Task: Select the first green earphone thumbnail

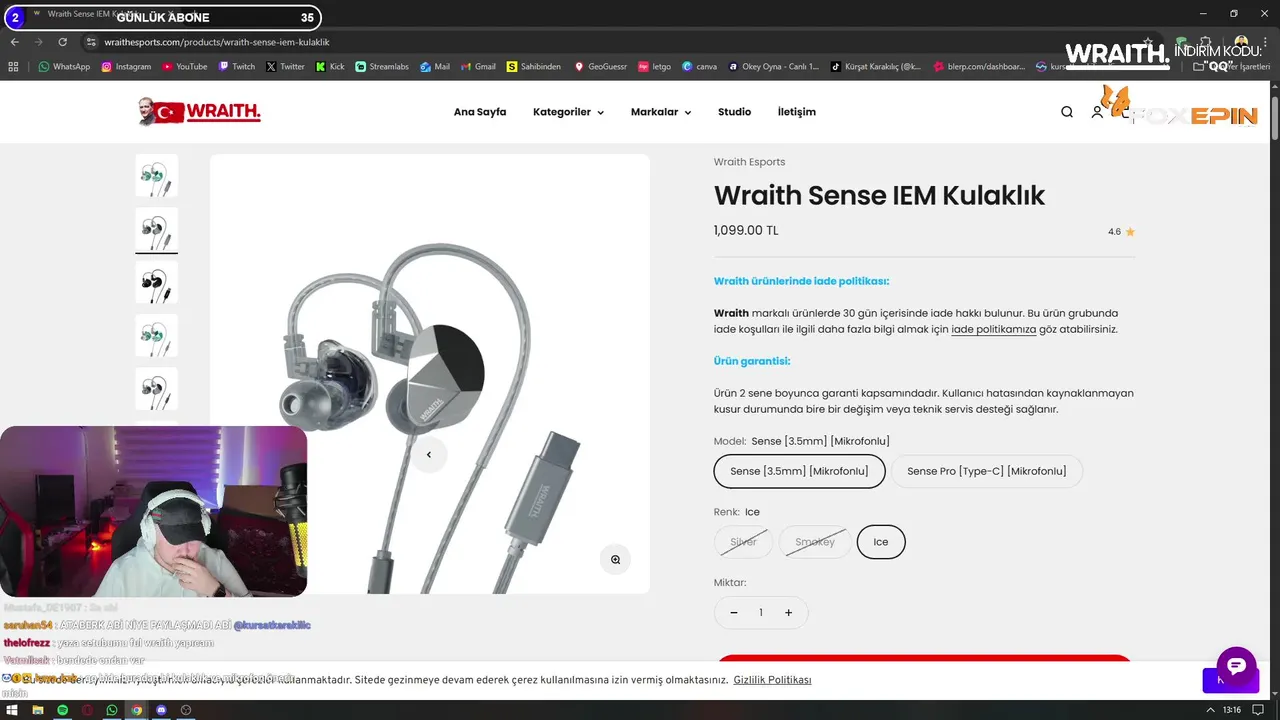Action: click(156, 176)
